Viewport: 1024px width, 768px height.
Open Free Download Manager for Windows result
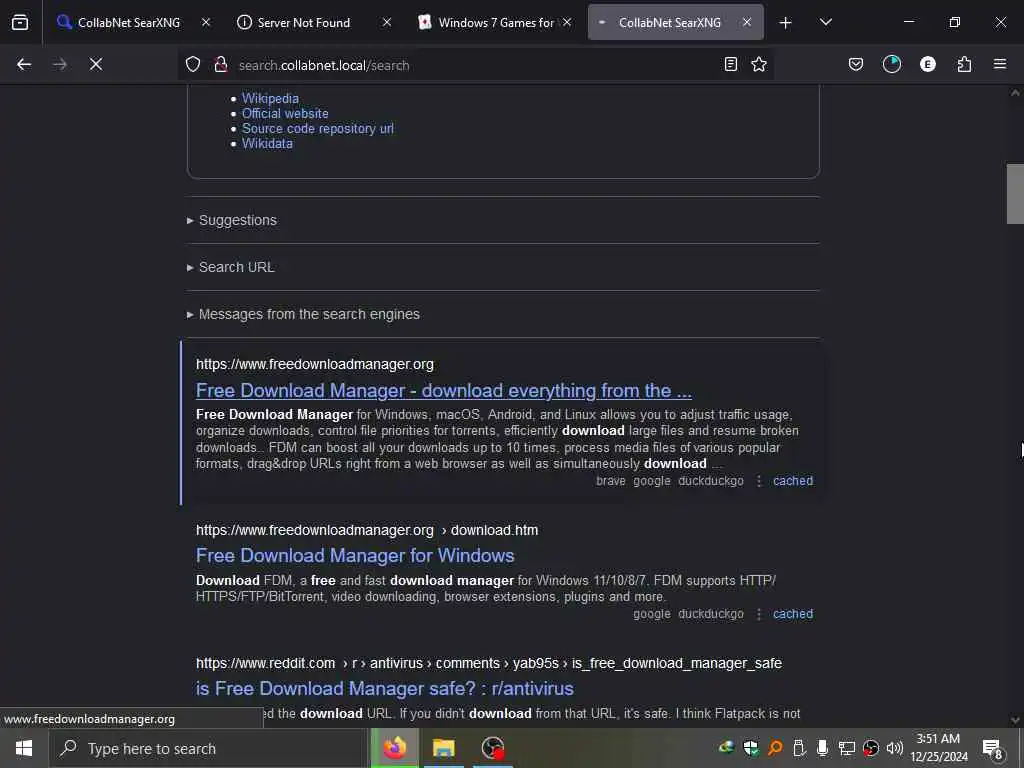(x=355, y=556)
